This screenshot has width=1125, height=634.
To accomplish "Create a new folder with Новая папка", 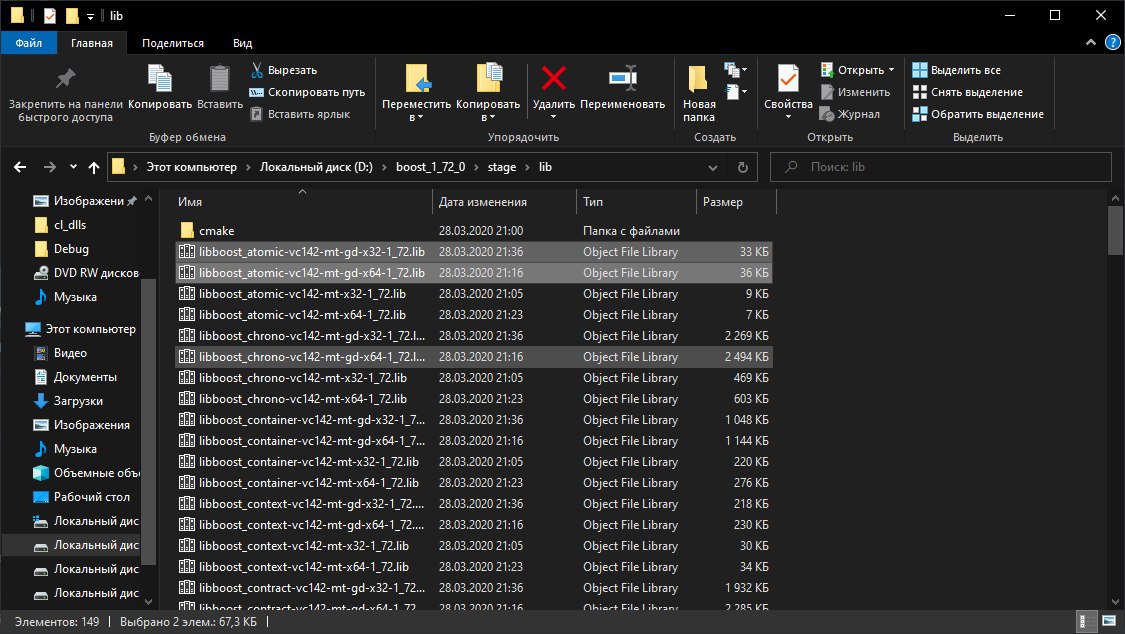I will 698,93.
